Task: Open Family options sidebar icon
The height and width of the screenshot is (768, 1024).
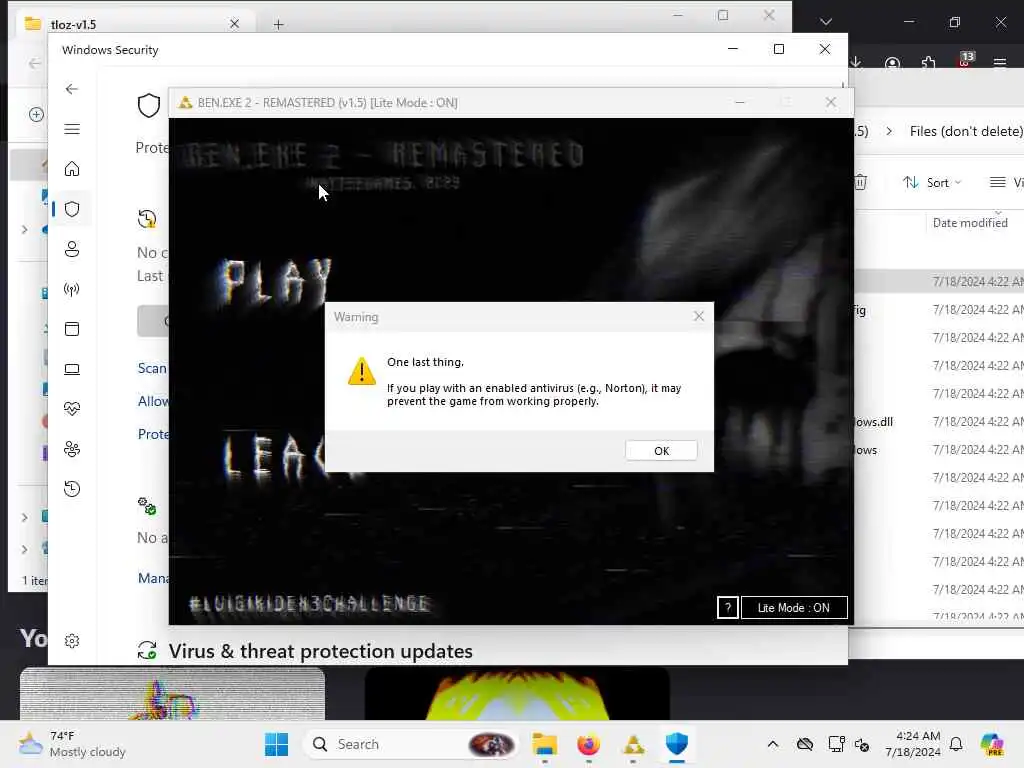Action: pos(72,449)
